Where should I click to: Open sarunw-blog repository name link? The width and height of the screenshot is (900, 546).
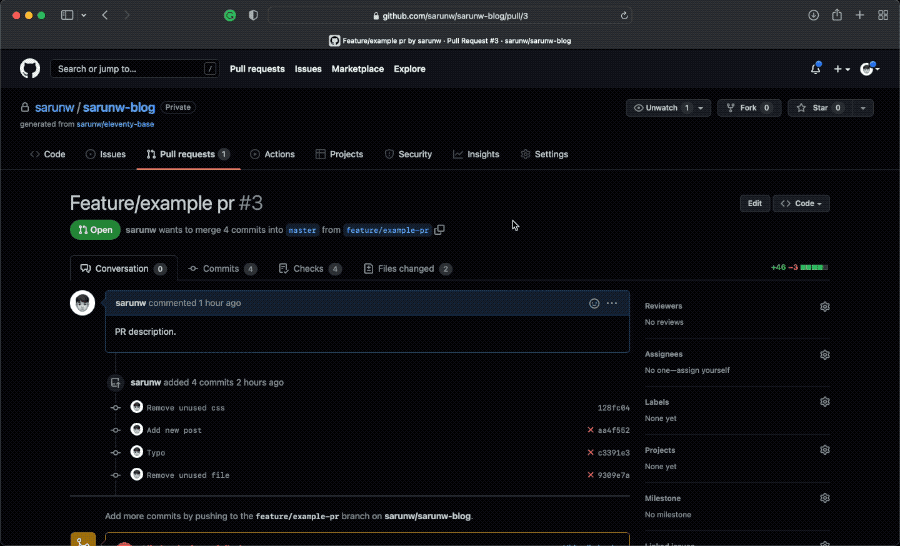point(119,107)
